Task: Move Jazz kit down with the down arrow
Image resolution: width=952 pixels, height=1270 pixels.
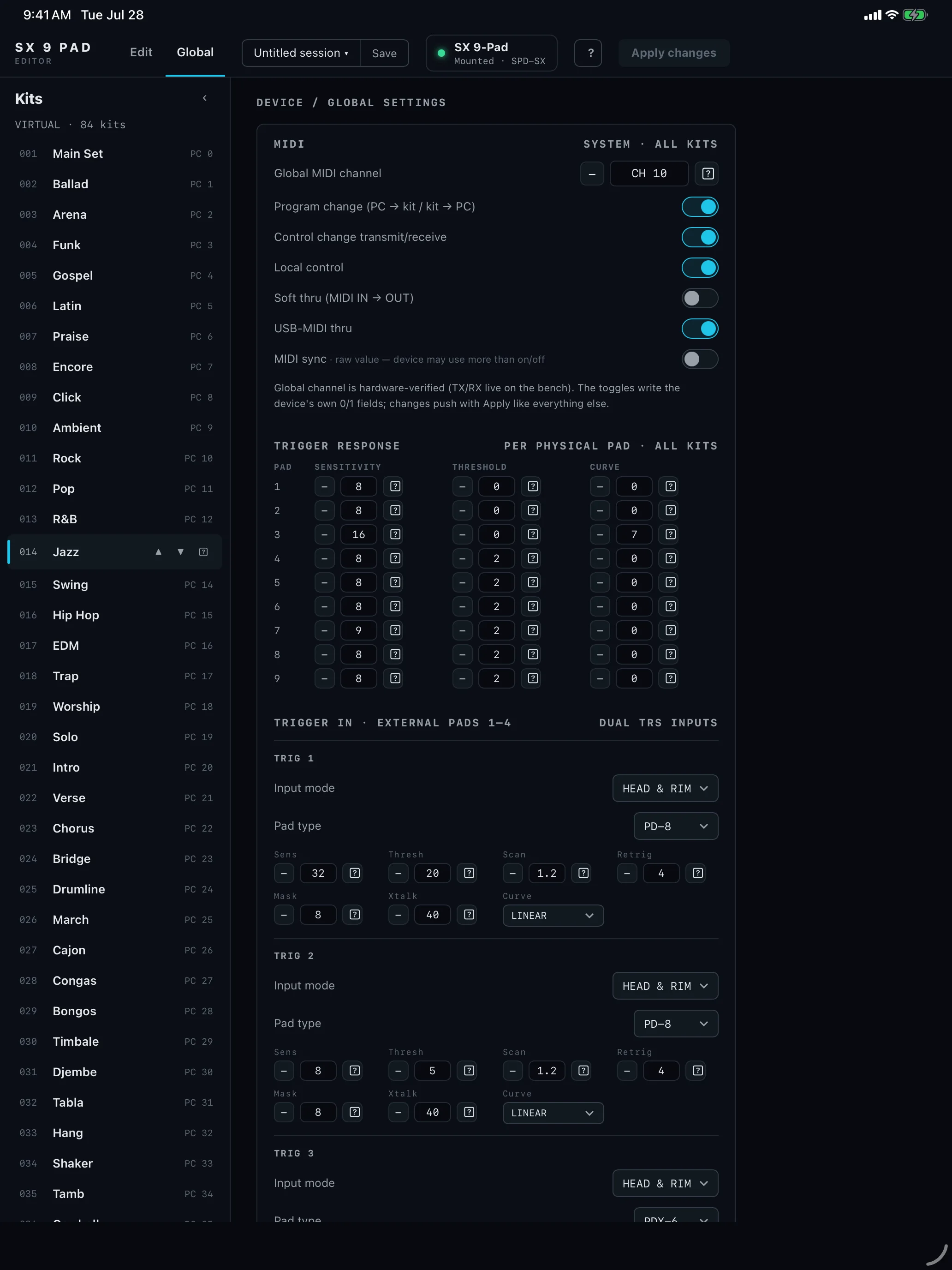Action: pos(180,552)
